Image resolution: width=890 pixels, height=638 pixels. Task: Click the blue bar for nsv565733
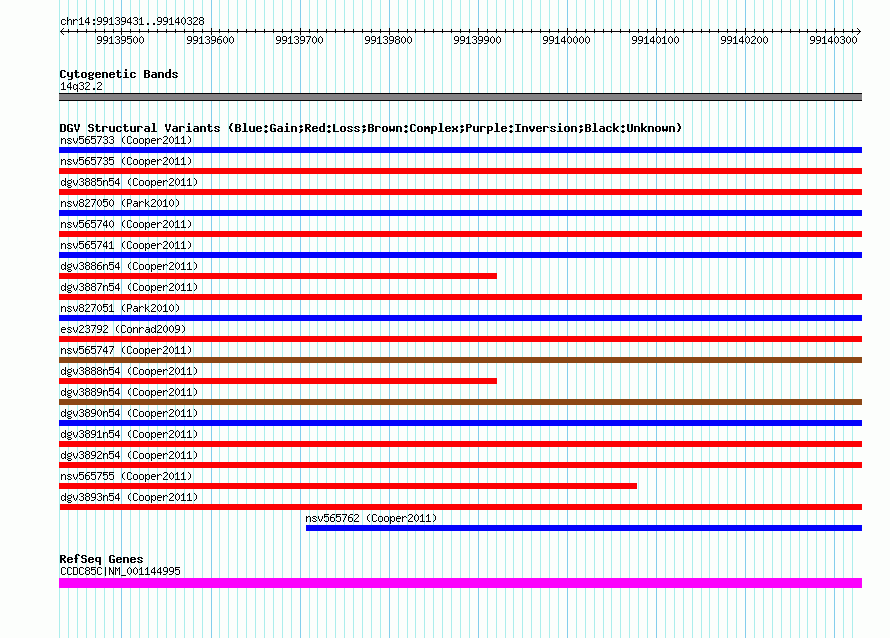pos(460,150)
